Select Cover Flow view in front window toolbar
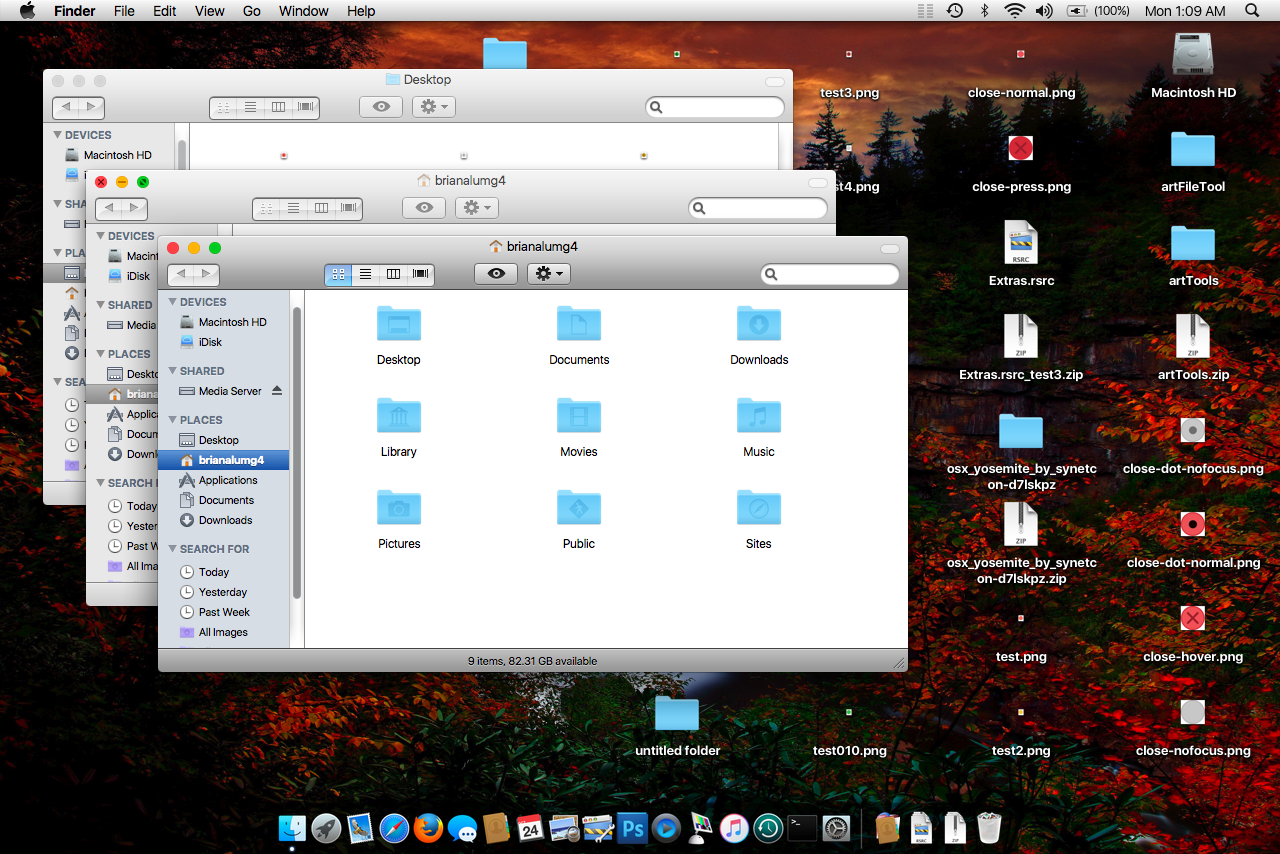The height and width of the screenshot is (854, 1280). [x=421, y=274]
